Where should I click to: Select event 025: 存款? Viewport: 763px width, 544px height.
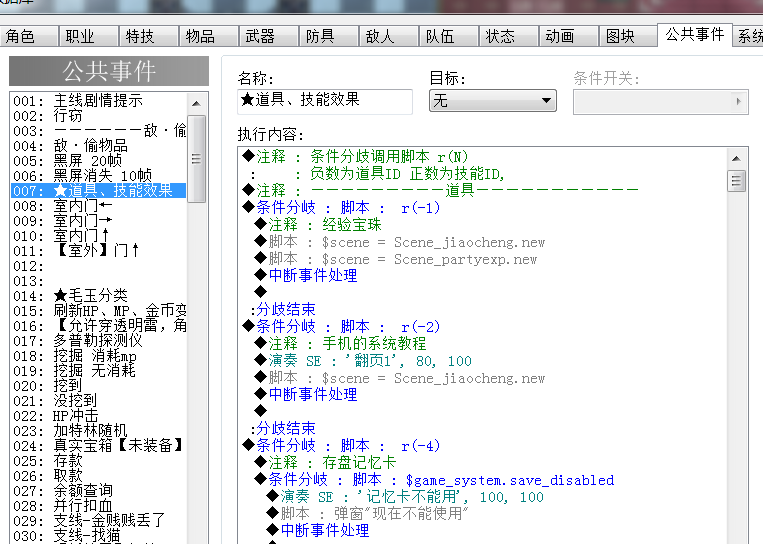99,461
